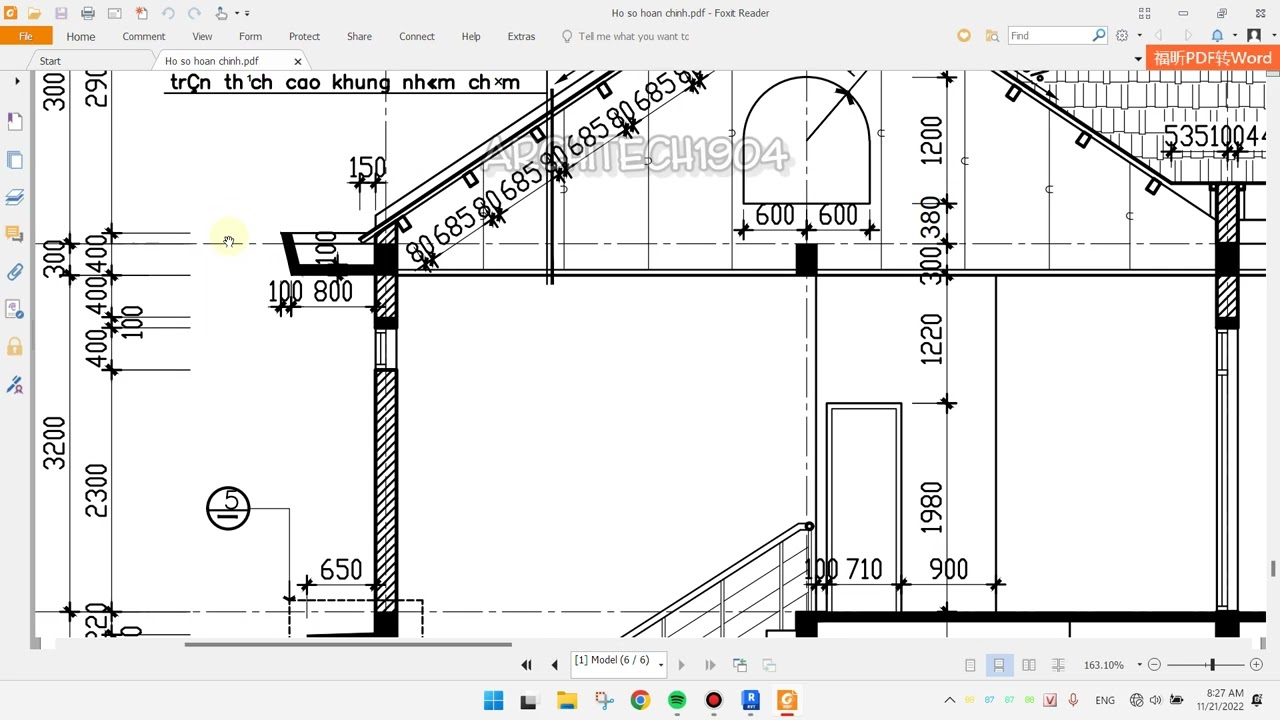This screenshot has width=1280, height=720.
Task: Select continuous page view mode
Action: (999, 665)
